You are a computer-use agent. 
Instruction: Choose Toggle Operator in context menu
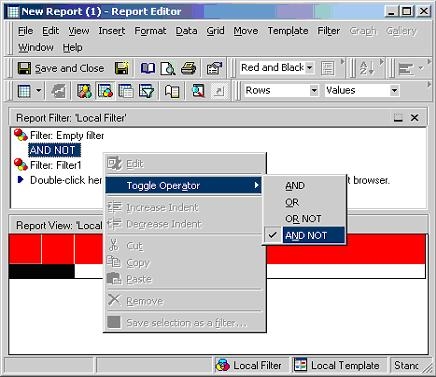[x=183, y=185]
